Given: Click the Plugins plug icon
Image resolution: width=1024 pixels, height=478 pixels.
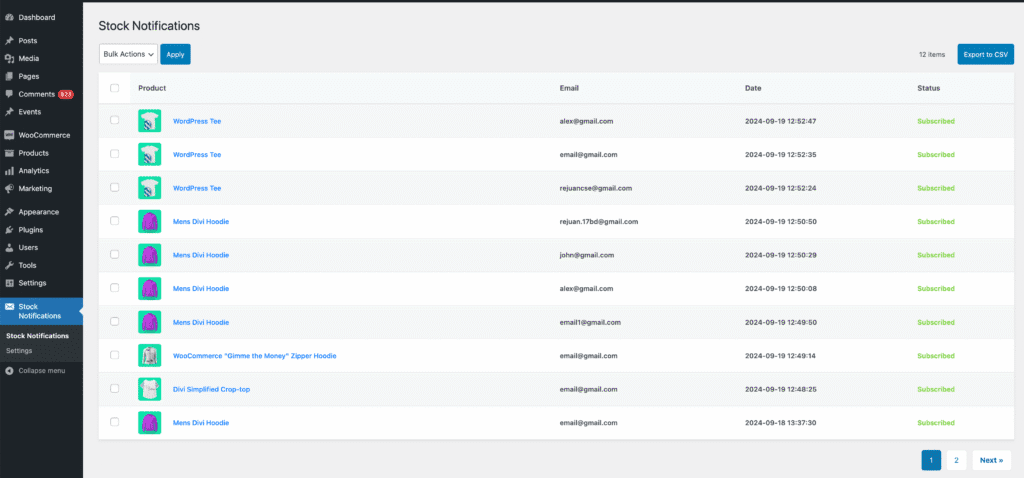Looking at the screenshot, I should pyautogui.click(x=9, y=230).
